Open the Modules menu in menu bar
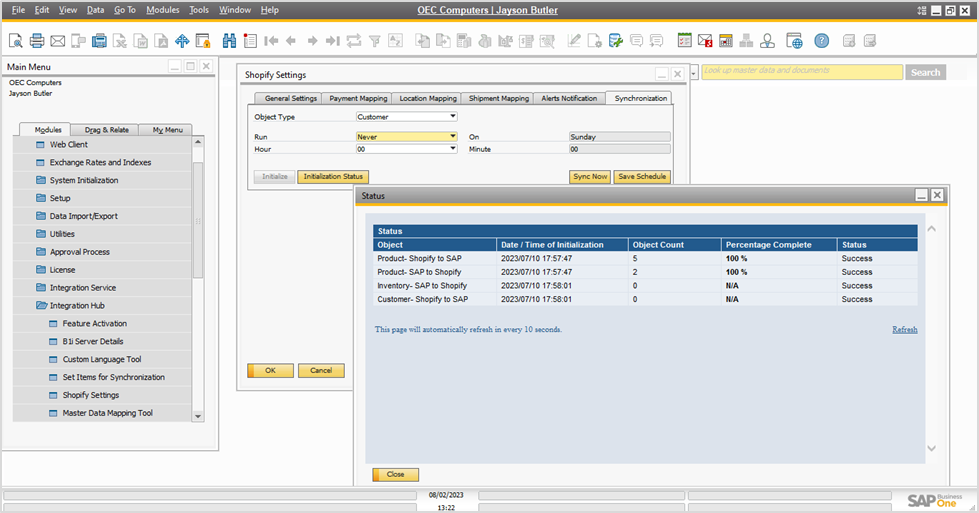The width and height of the screenshot is (979, 513). 162,9
